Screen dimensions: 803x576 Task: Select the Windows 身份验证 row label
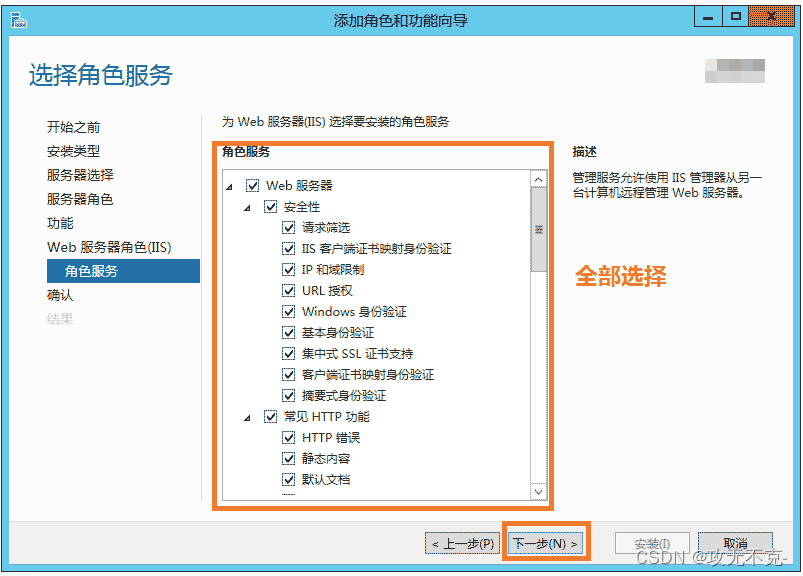coord(354,311)
